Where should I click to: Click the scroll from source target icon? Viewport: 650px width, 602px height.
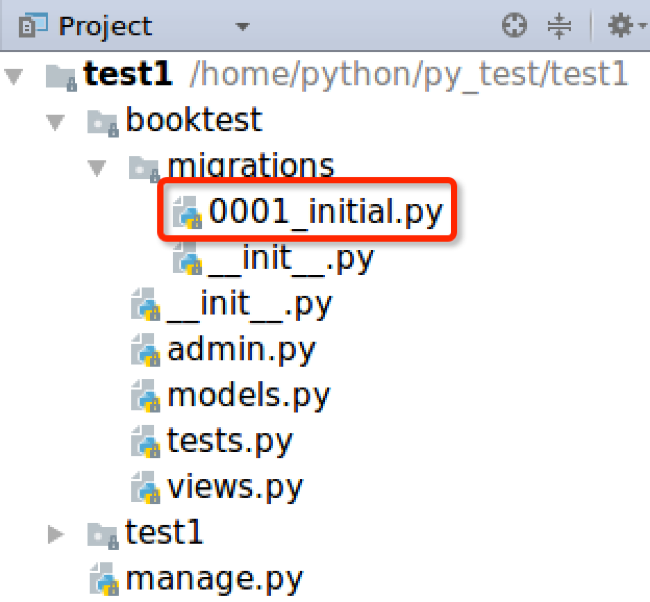(514, 26)
